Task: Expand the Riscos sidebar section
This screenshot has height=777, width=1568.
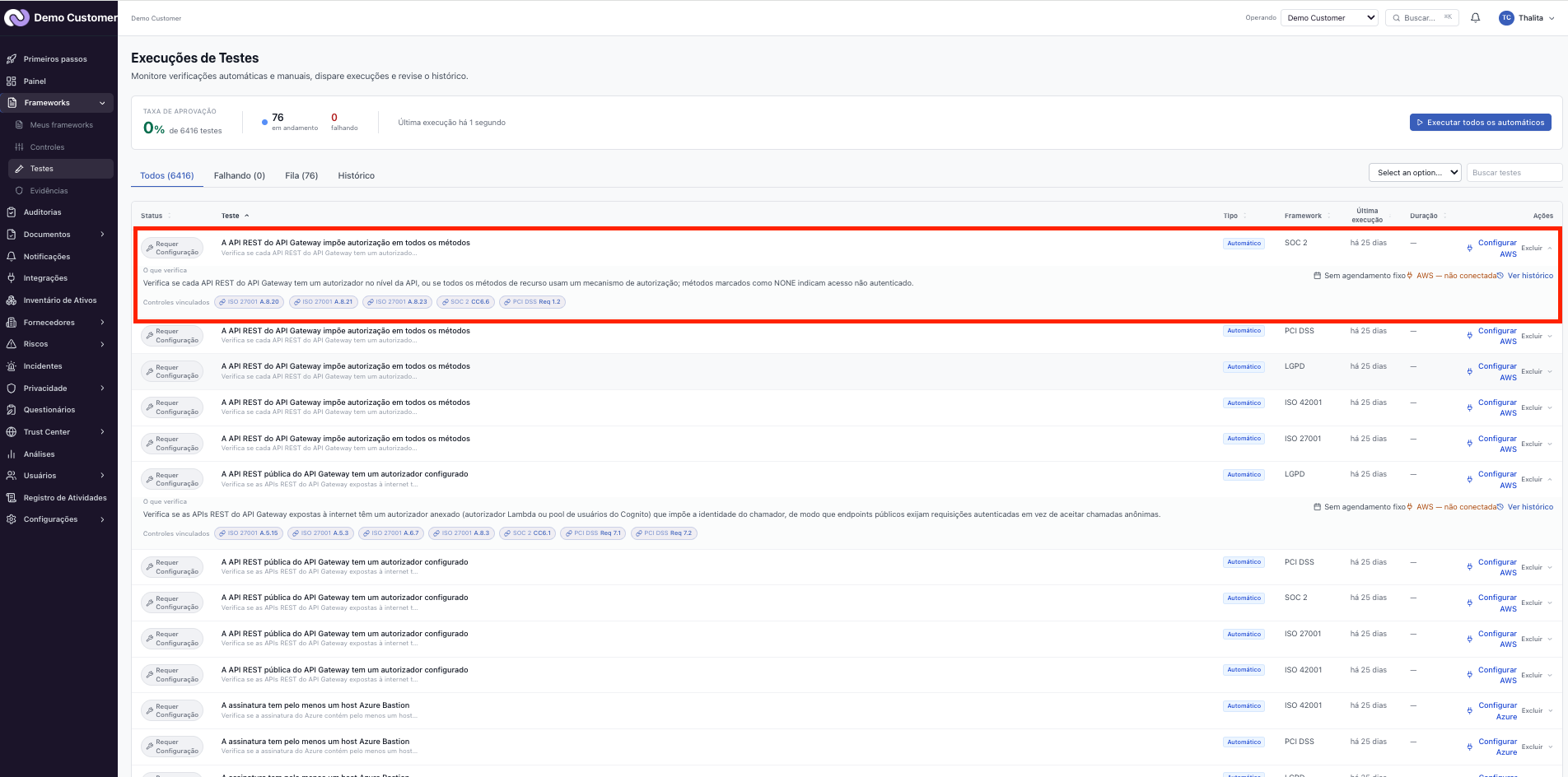Action: (x=102, y=344)
